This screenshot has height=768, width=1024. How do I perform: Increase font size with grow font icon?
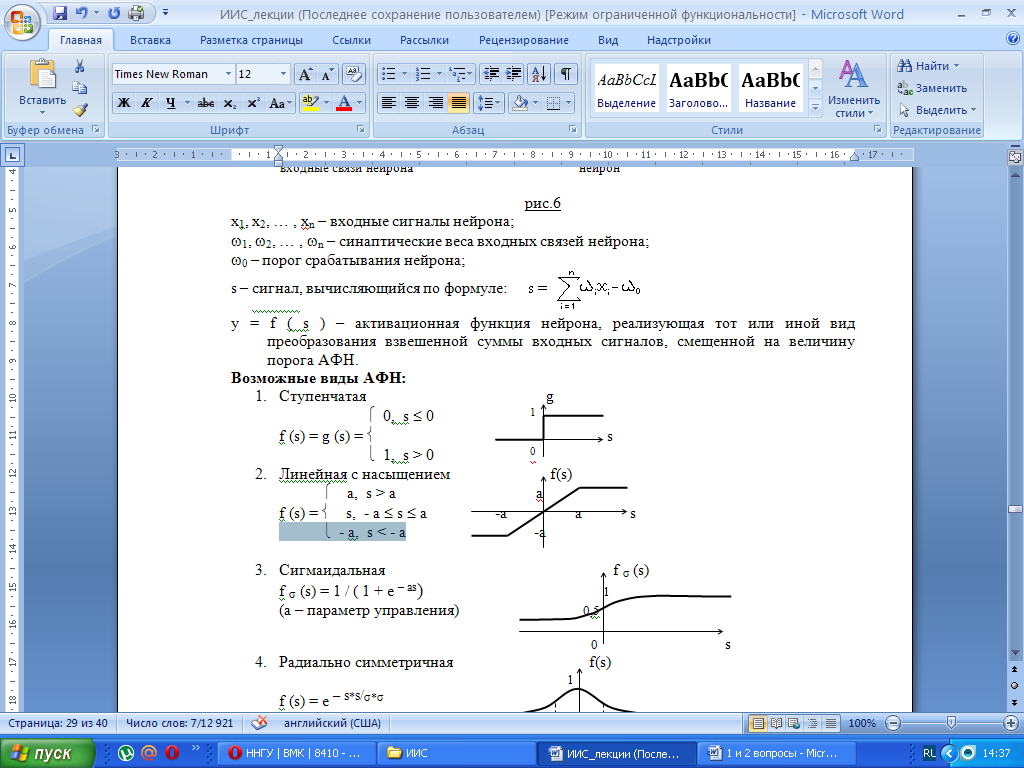click(305, 74)
